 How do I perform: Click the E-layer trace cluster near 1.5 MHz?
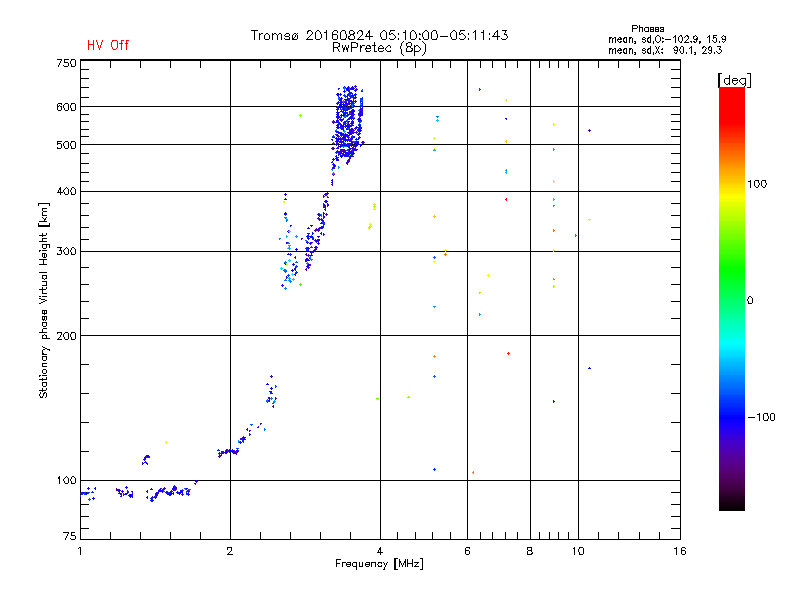(x=168, y=493)
